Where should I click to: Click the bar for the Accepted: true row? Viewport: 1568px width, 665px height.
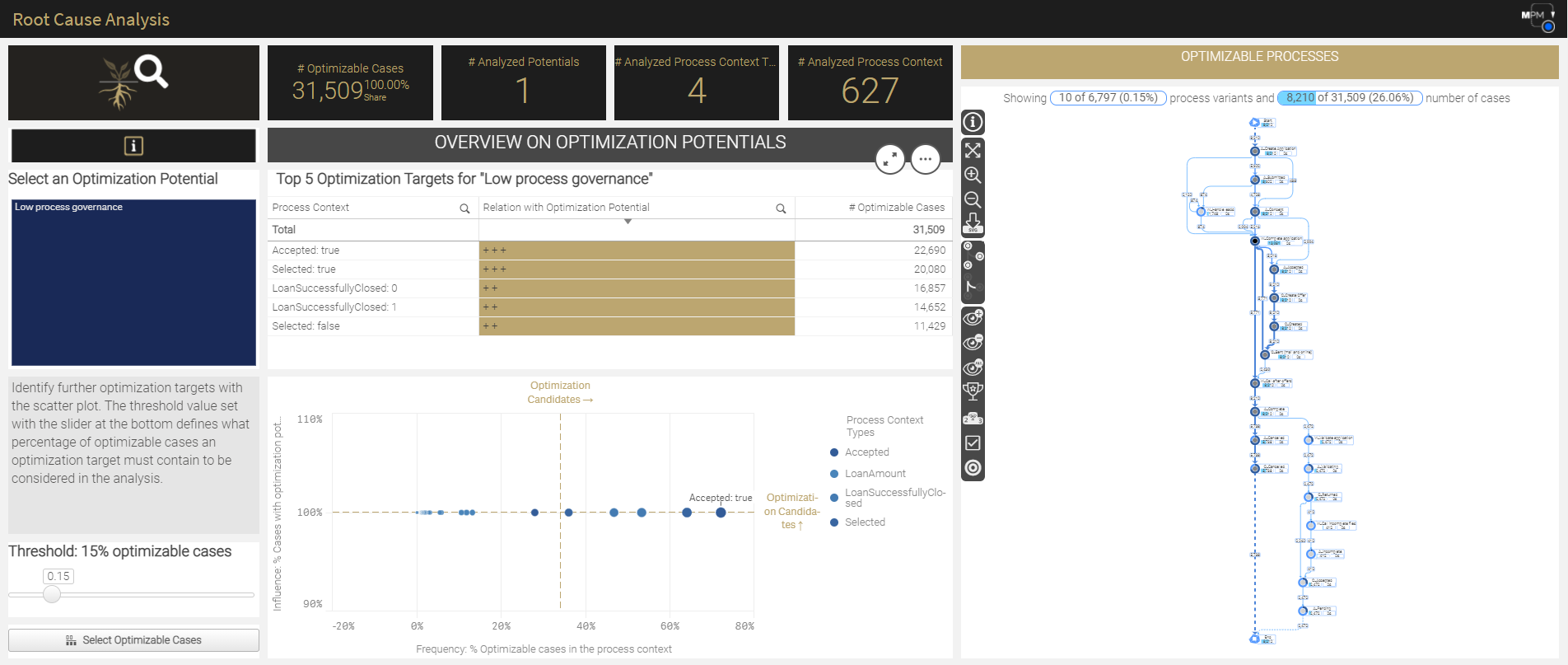pyautogui.click(x=637, y=251)
